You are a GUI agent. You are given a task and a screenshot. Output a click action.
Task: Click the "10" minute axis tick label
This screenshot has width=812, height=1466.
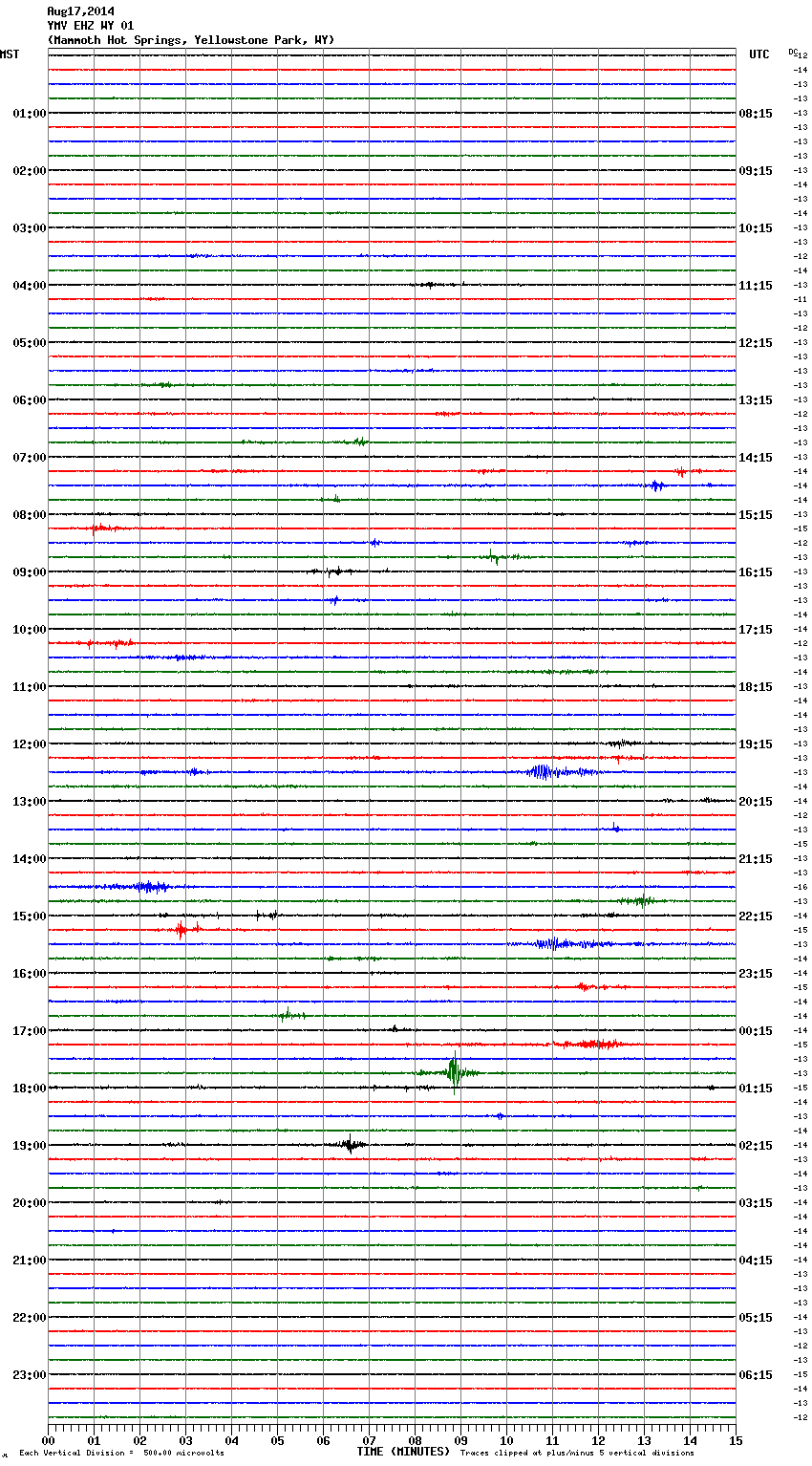[x=507, y=1440]
